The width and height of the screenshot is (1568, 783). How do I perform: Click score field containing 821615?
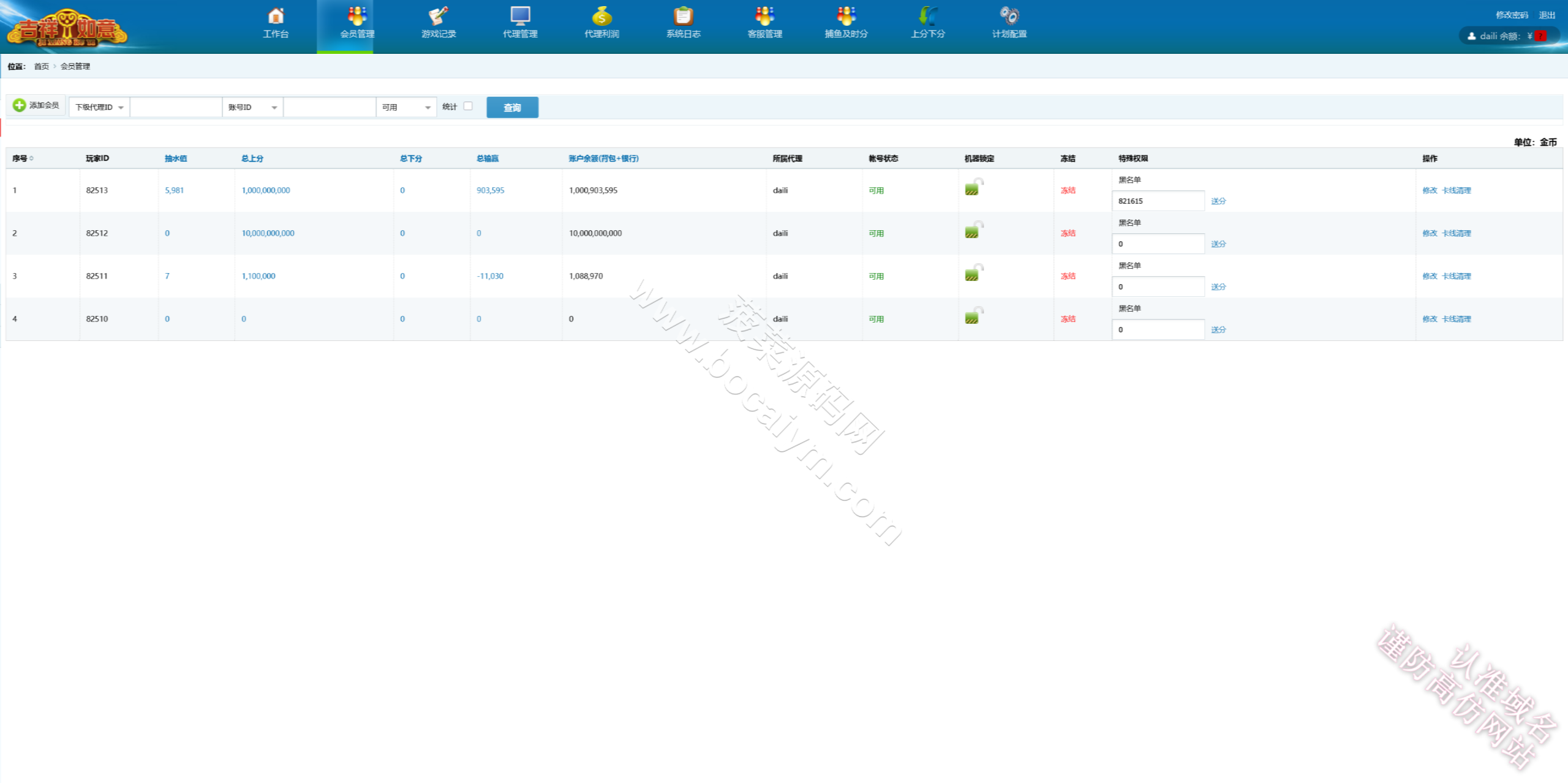click(x=1158, y=201)
